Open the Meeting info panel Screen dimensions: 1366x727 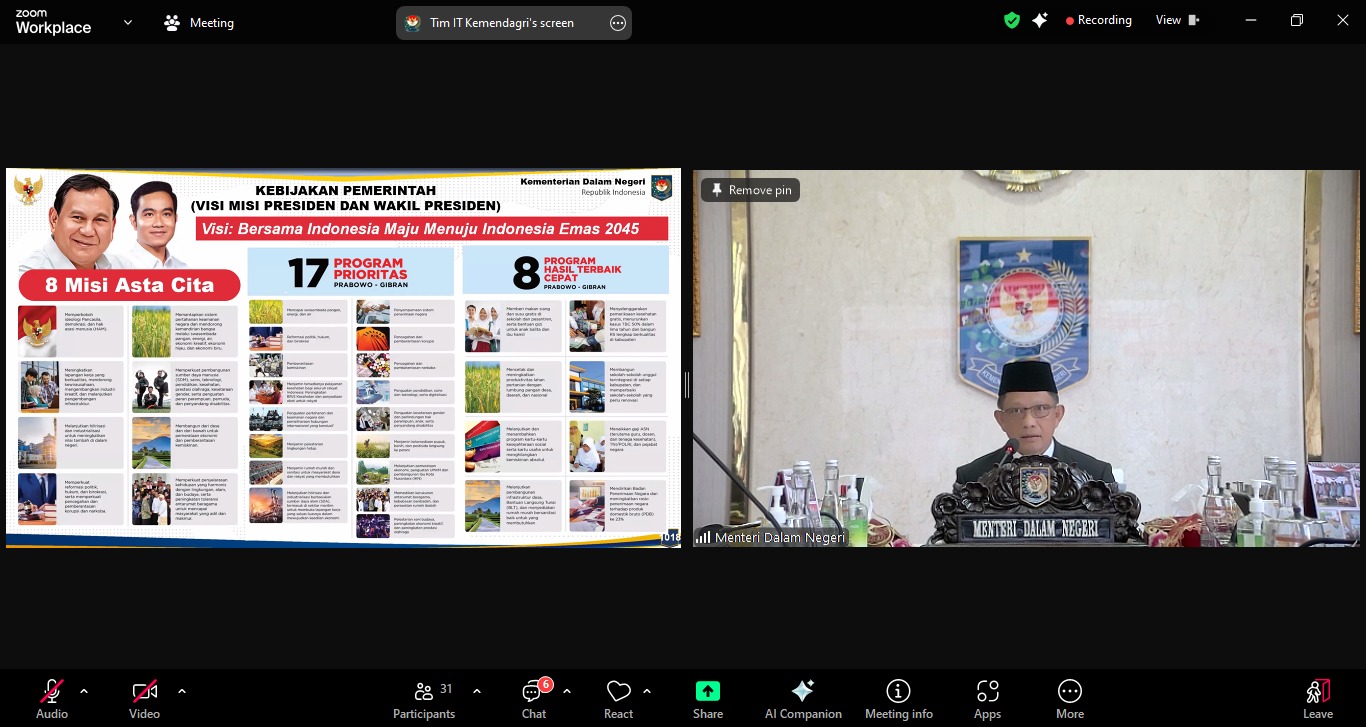(898, 699)
